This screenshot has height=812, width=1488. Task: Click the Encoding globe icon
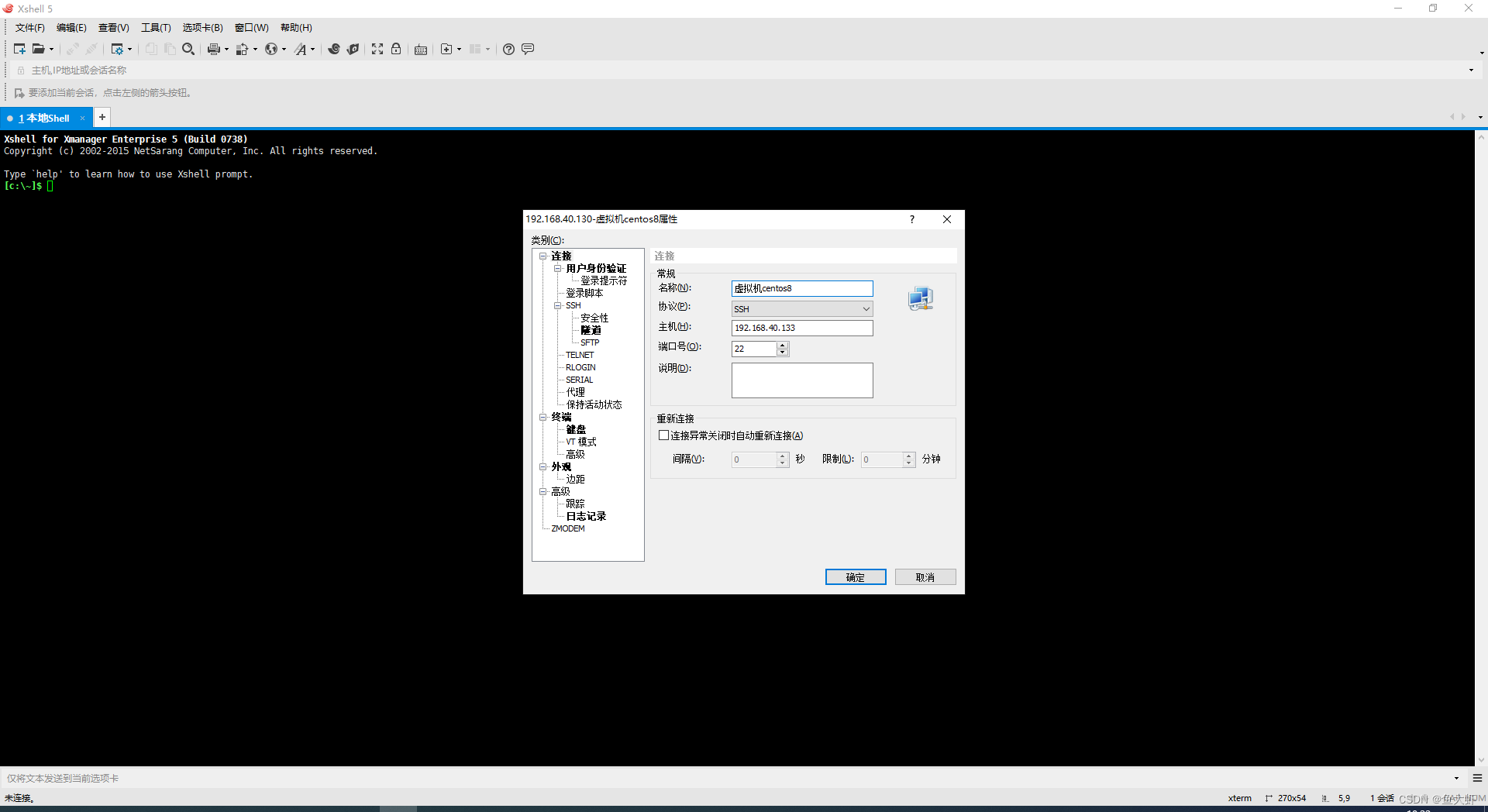[x=270, y=49]
